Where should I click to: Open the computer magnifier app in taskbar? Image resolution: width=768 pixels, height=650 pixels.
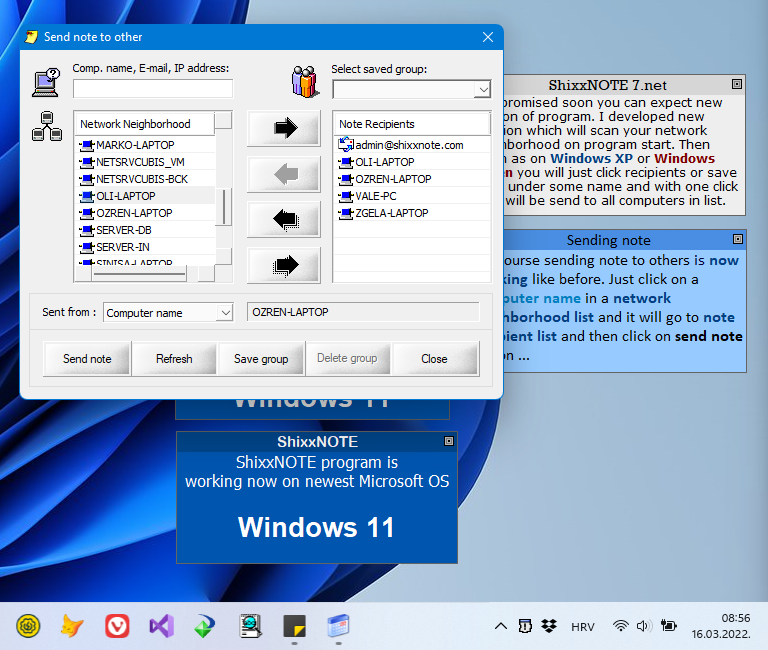[x=250, y=626]
